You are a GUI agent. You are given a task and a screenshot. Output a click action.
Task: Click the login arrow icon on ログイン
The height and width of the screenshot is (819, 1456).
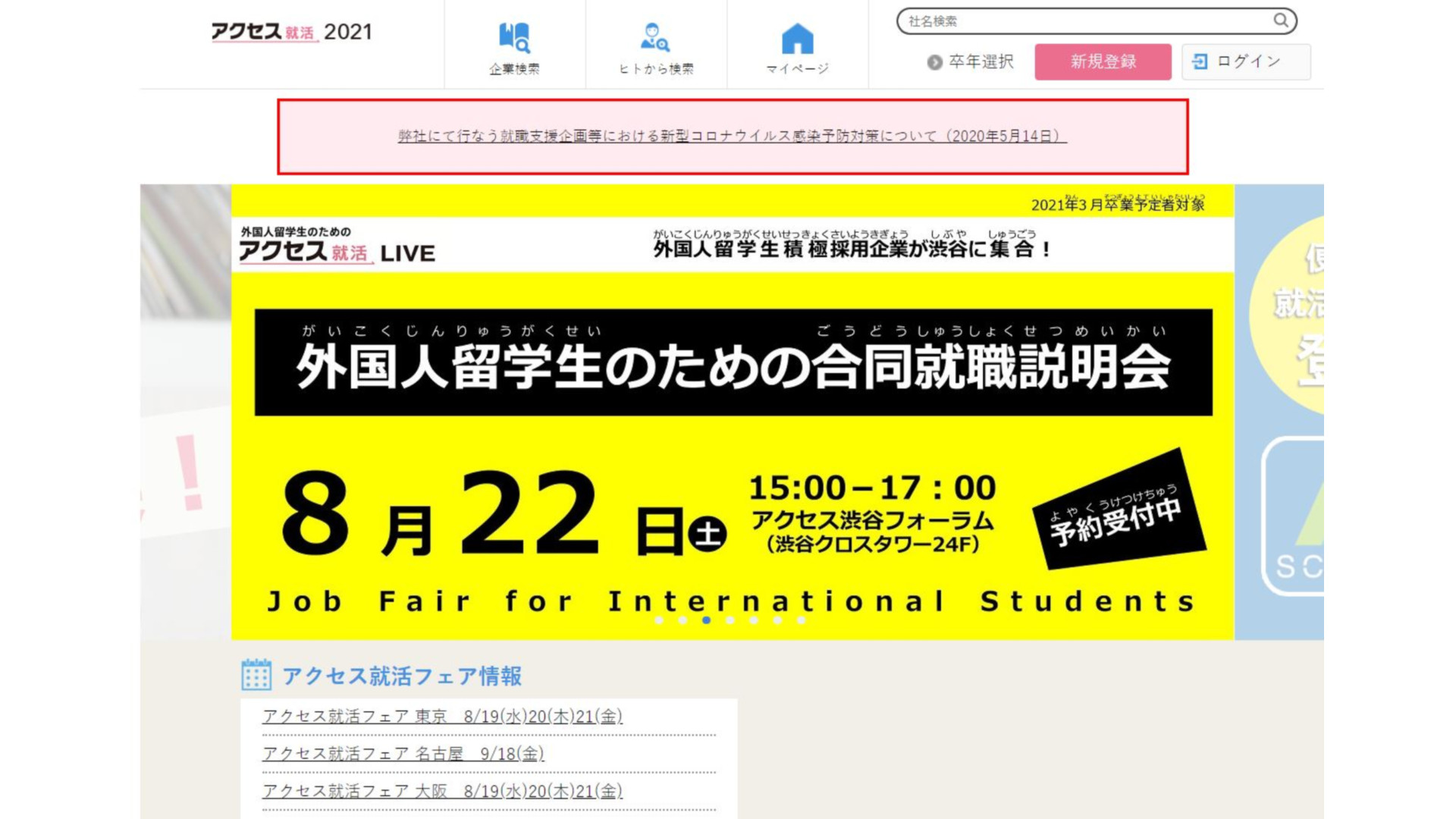(x=1200, y=61)
